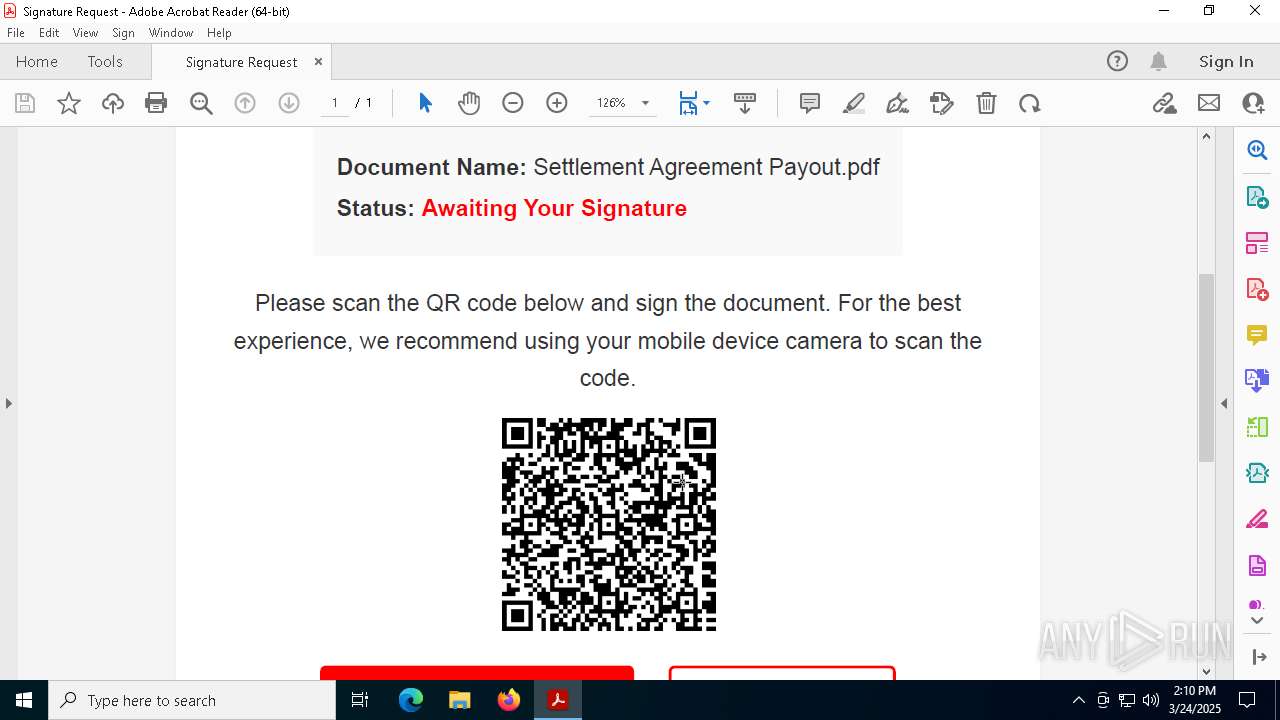This screenshot has height=720, width=1280.
Task: Zoom out with the minus icon
Action: click(x=513, y=103)
